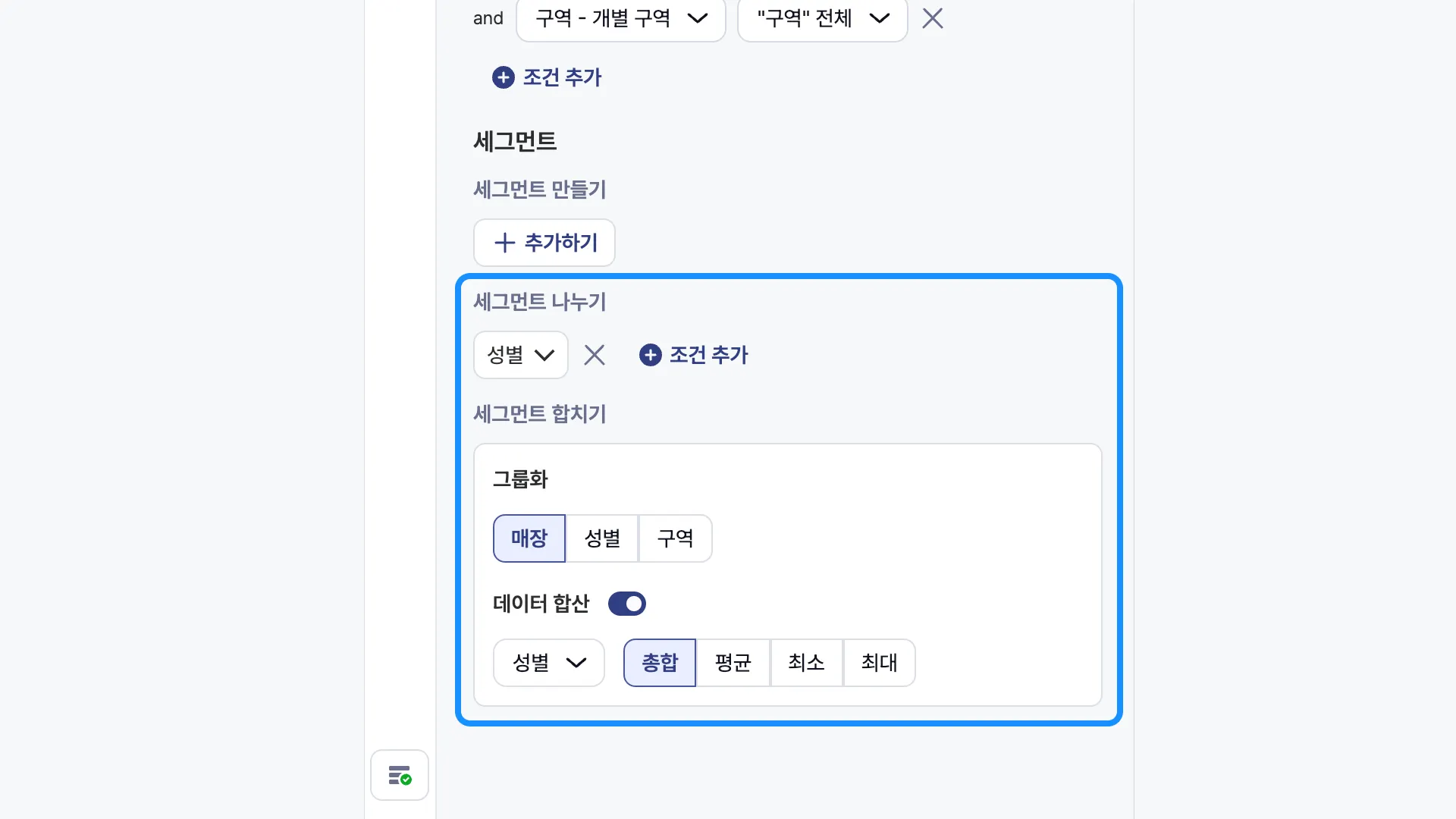Remove the 구역 filter condition with X
Screen dimensions: 1456x819
(933, 18)
